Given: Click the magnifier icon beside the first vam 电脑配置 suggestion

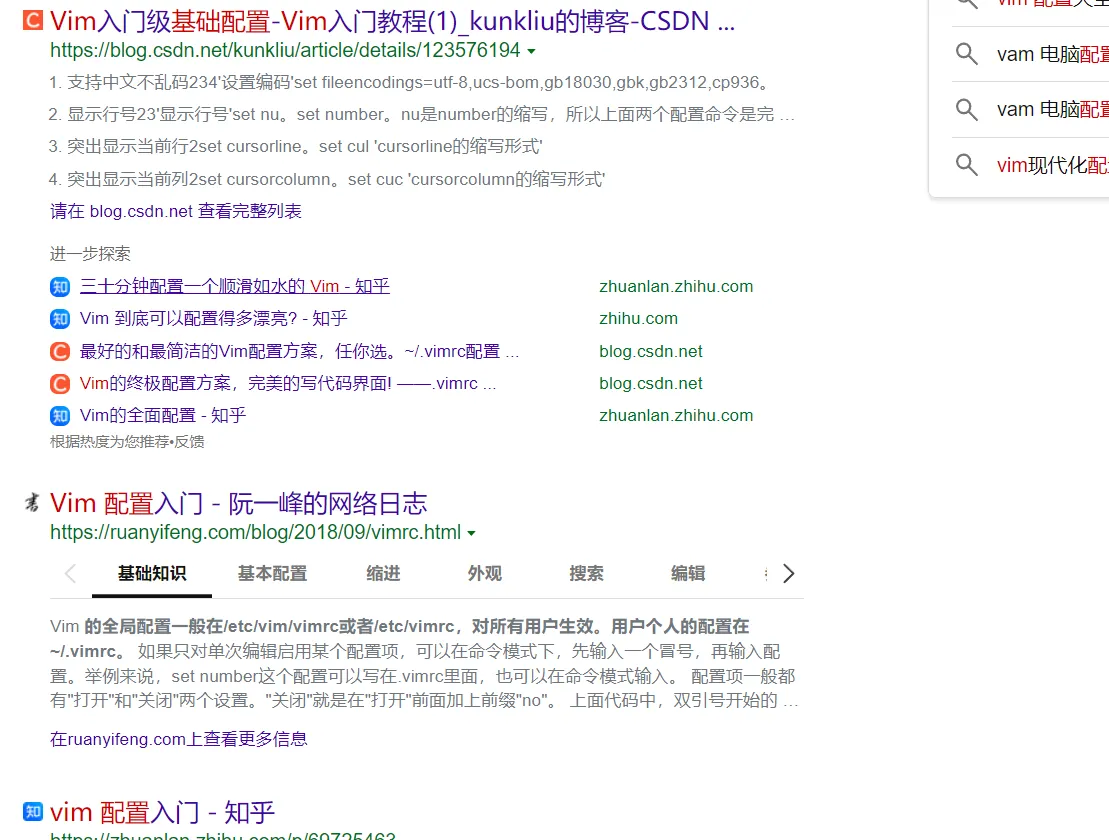Looking at the screenshot, I should tap(966, 54).
